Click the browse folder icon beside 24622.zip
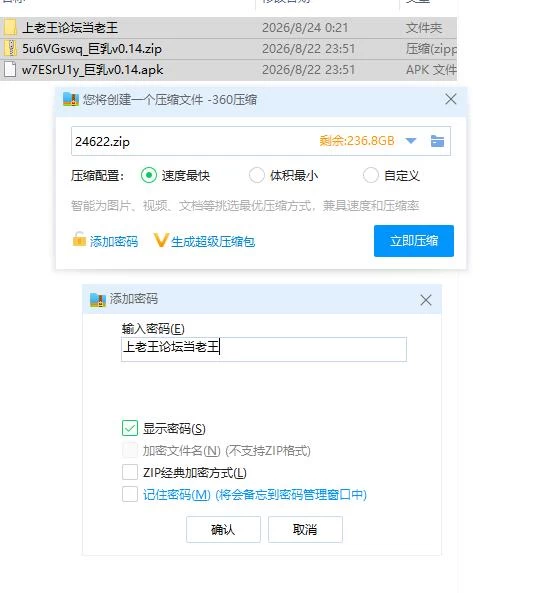This screenshot has height=593, width=554. tap(438, 141)
